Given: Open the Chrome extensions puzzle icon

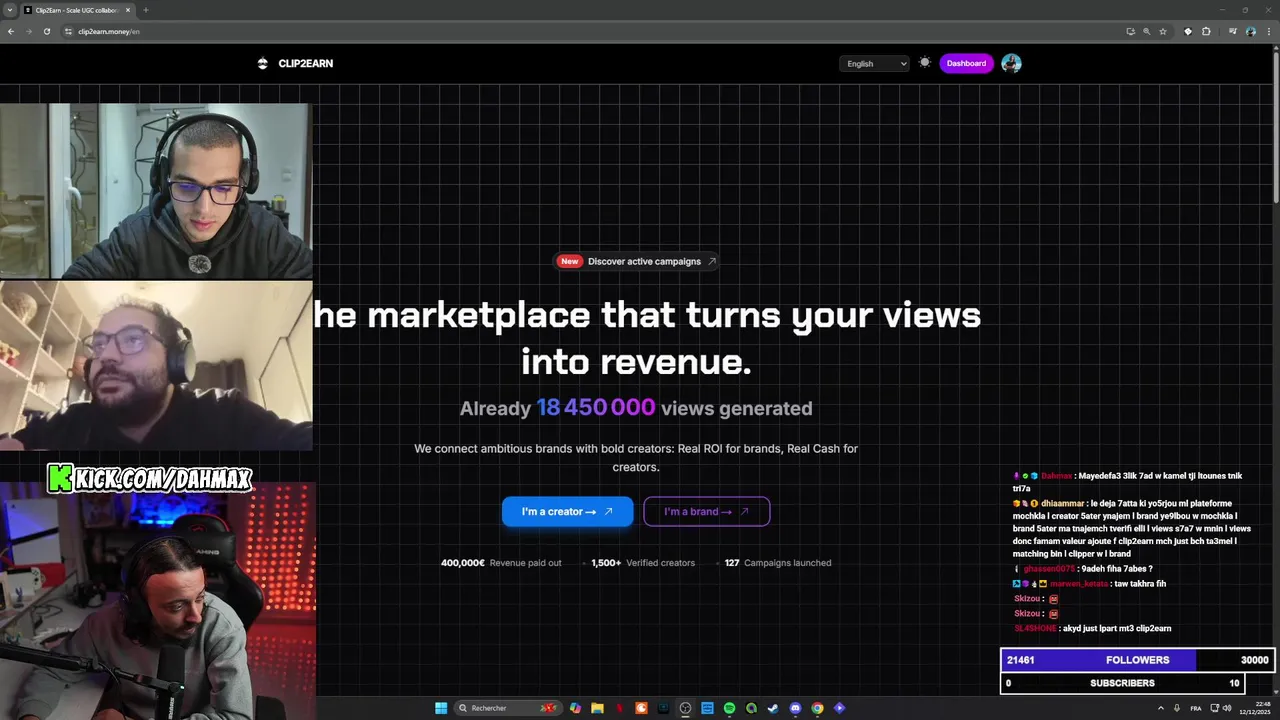Looking at the screenshot, I should pyautogui.click(x=1206, y=31).
